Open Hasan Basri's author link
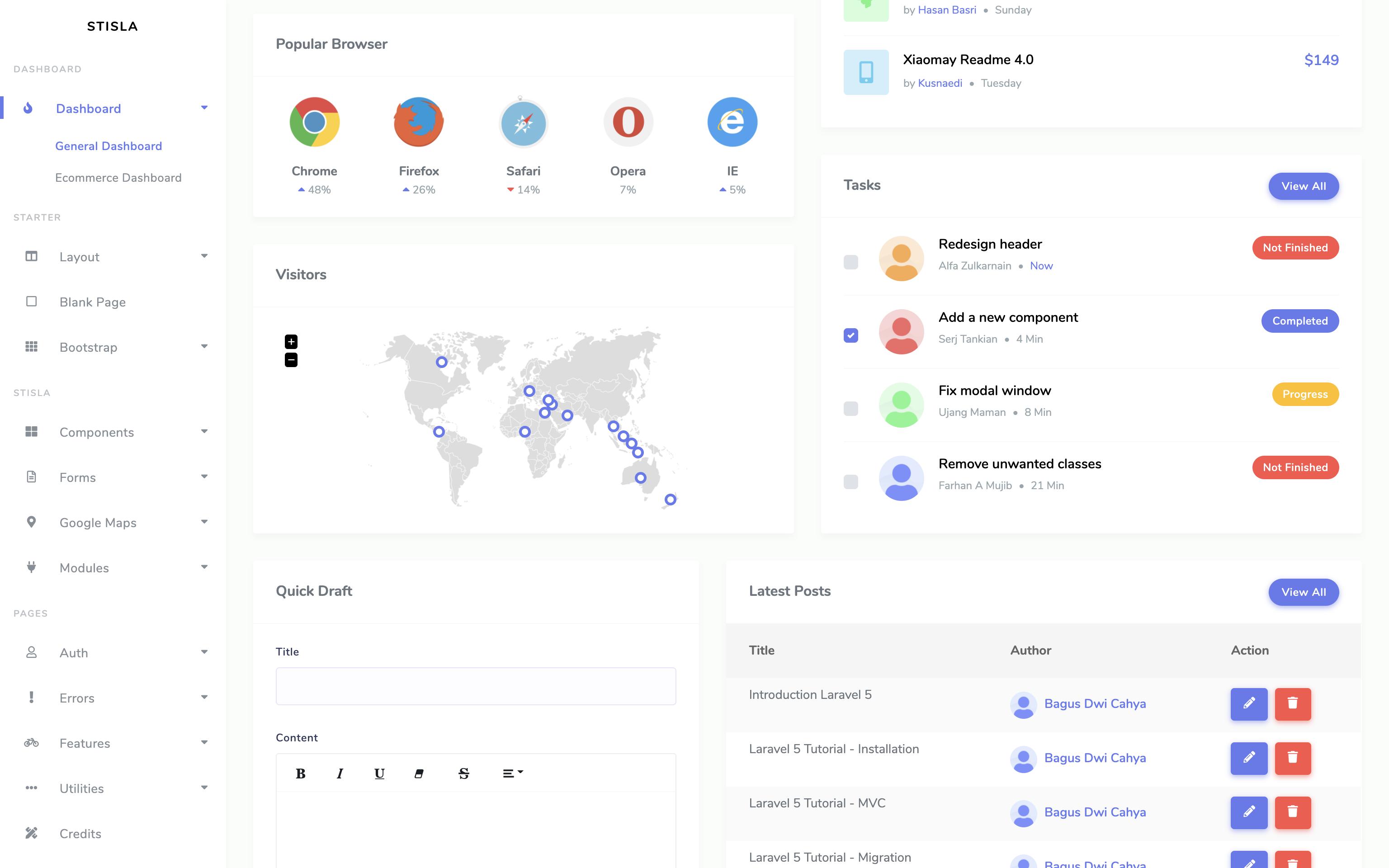The height and width of the screenshot is (868, 1389). 947,10
